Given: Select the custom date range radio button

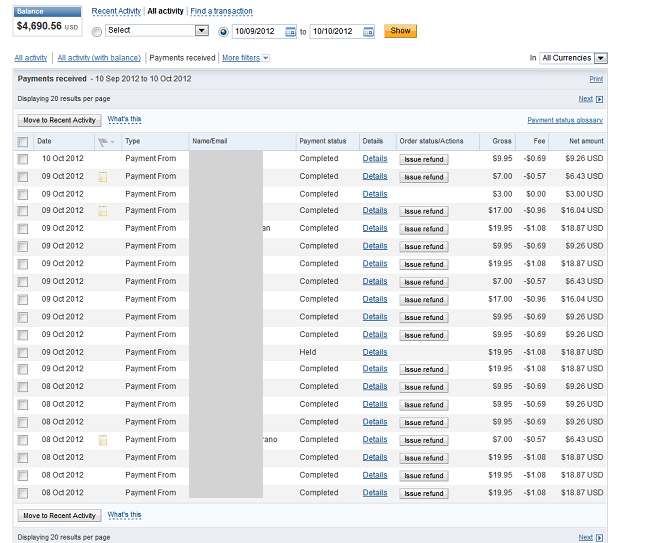Looking at the screenshot, I should tap(223, 32).
